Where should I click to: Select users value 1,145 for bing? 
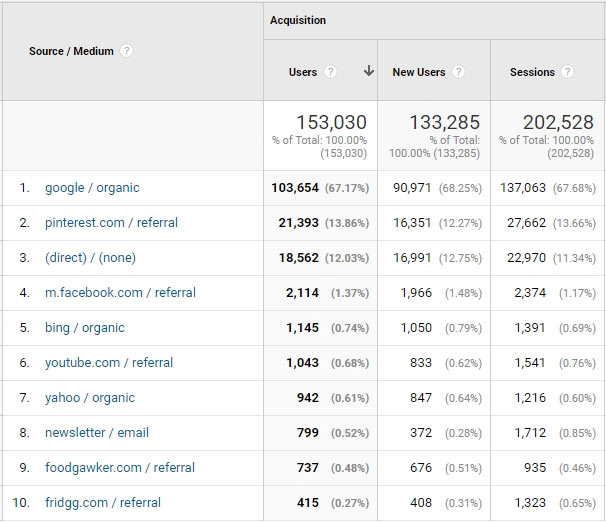302,328
